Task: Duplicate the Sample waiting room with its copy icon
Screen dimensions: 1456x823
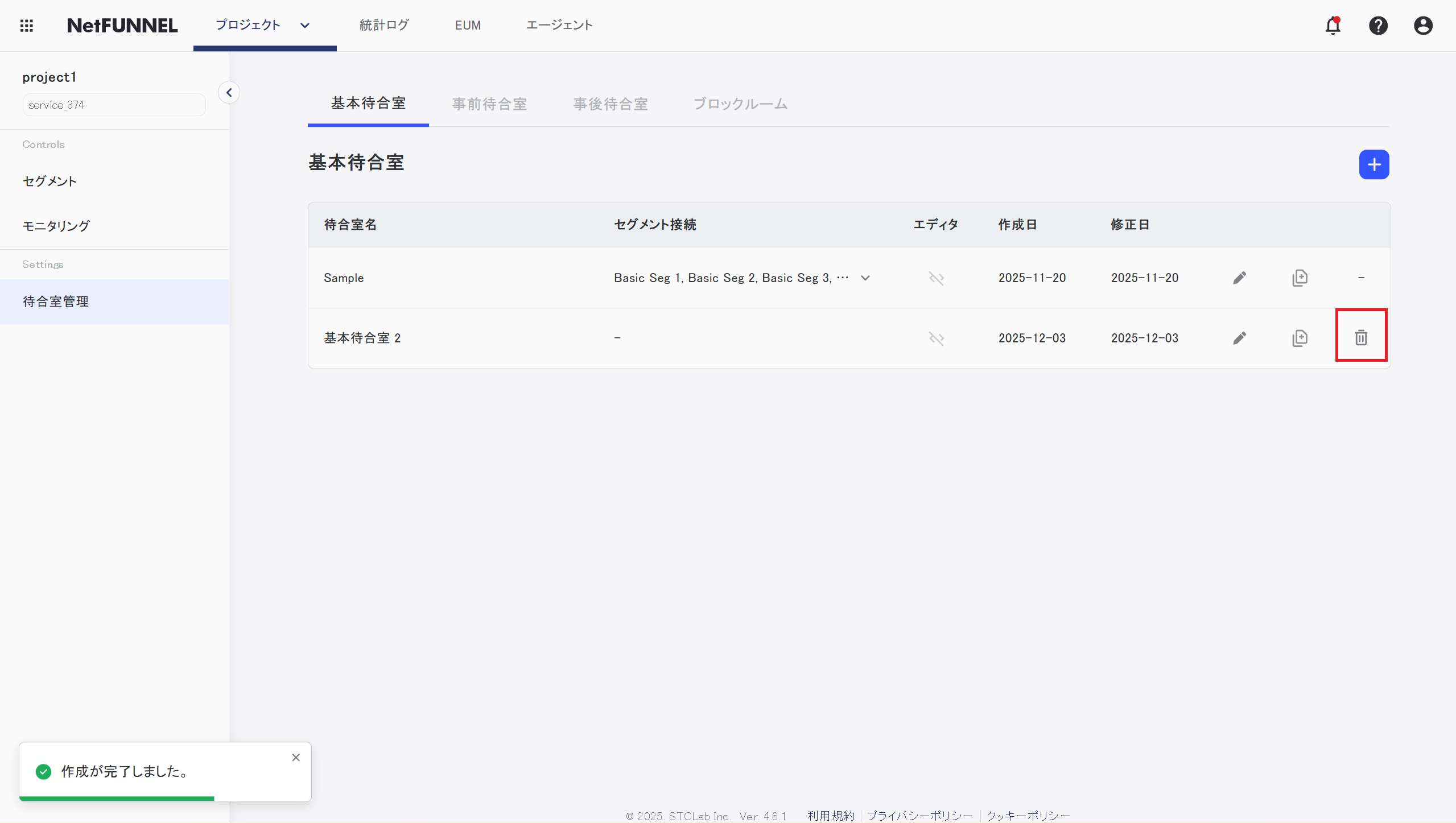Action: [x=1300, y=278]
